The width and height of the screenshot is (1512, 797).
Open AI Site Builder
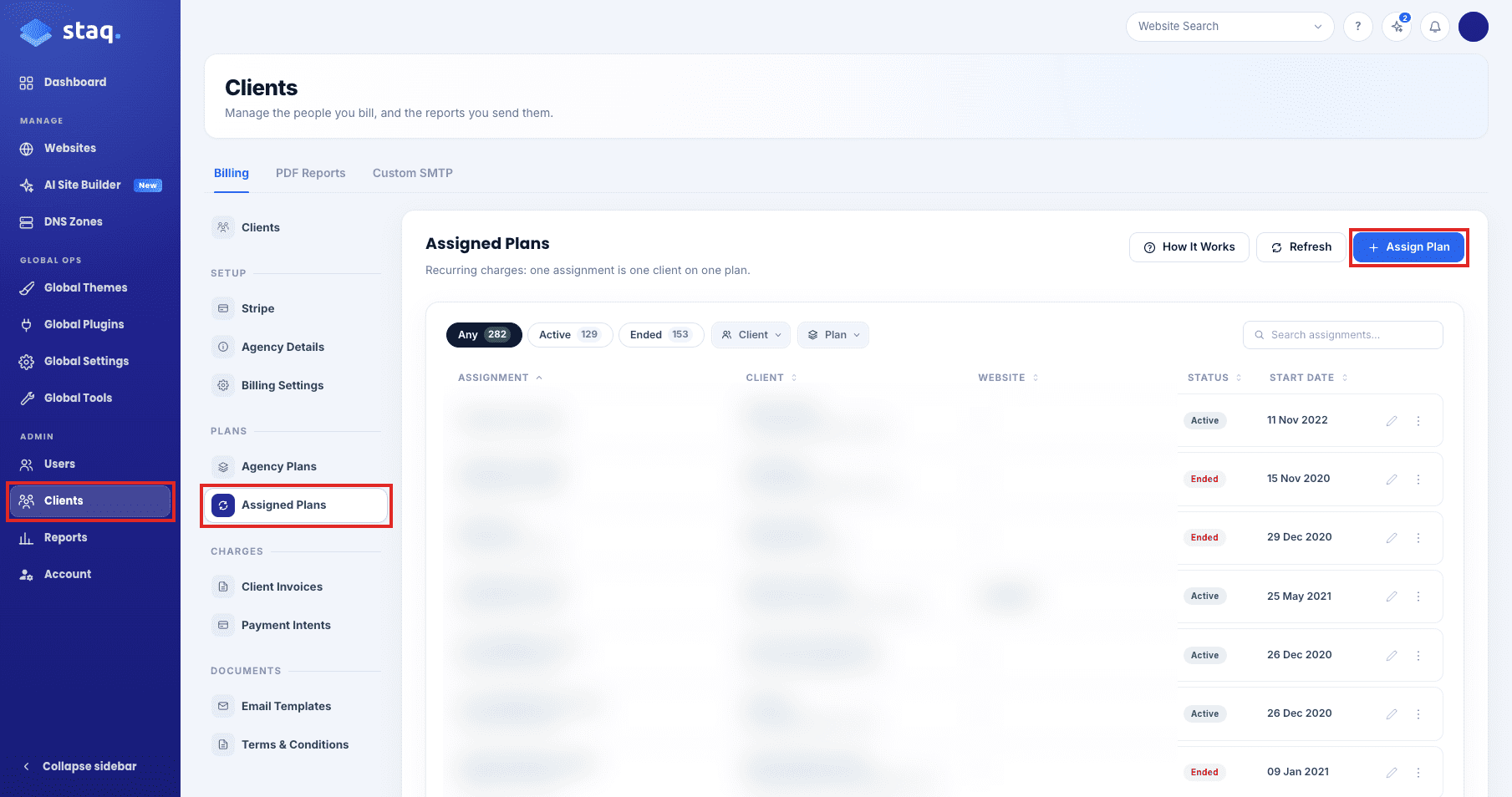click(x=90, y=185)
